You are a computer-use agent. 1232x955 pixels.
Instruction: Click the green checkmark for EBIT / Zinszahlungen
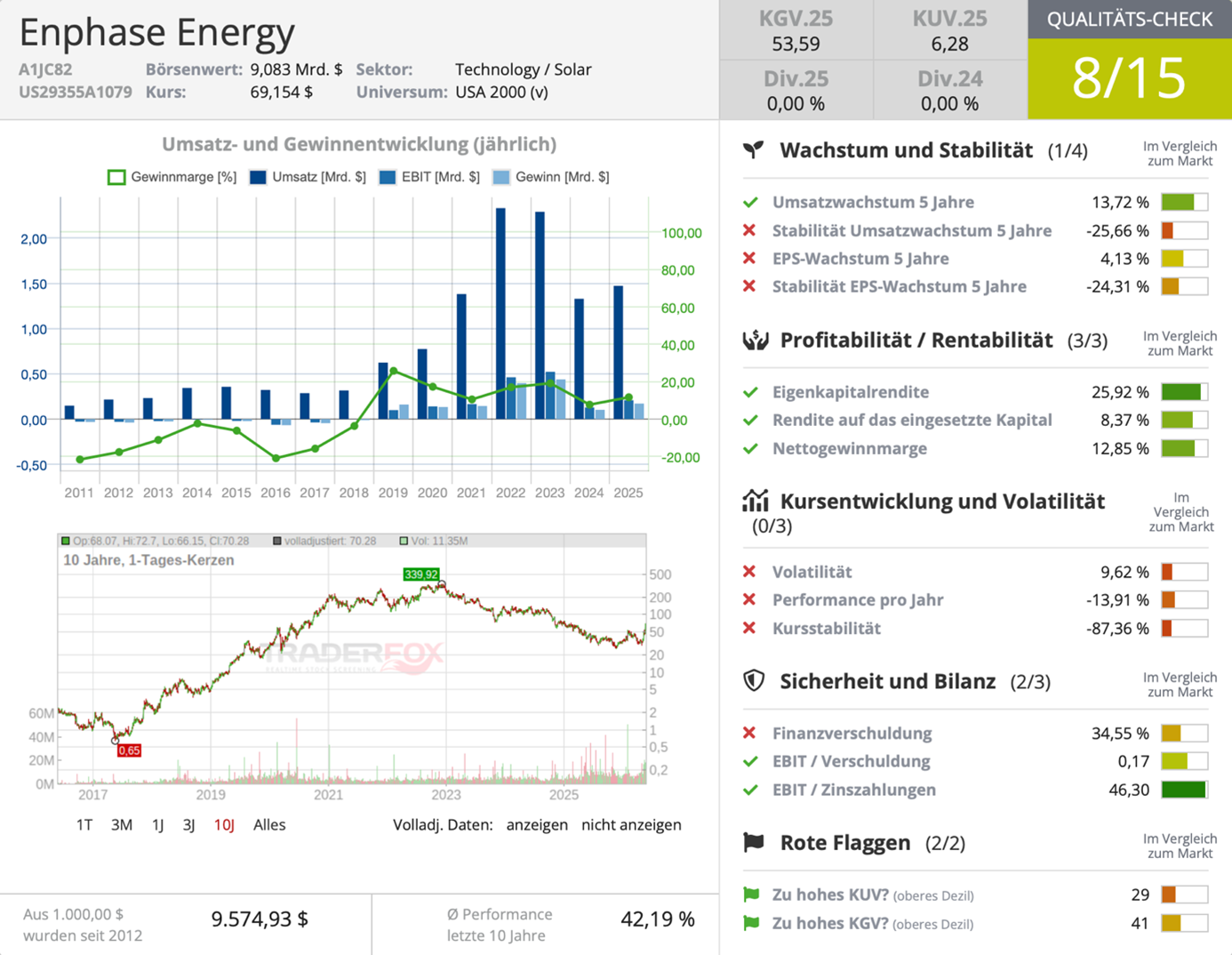(750, 790)
